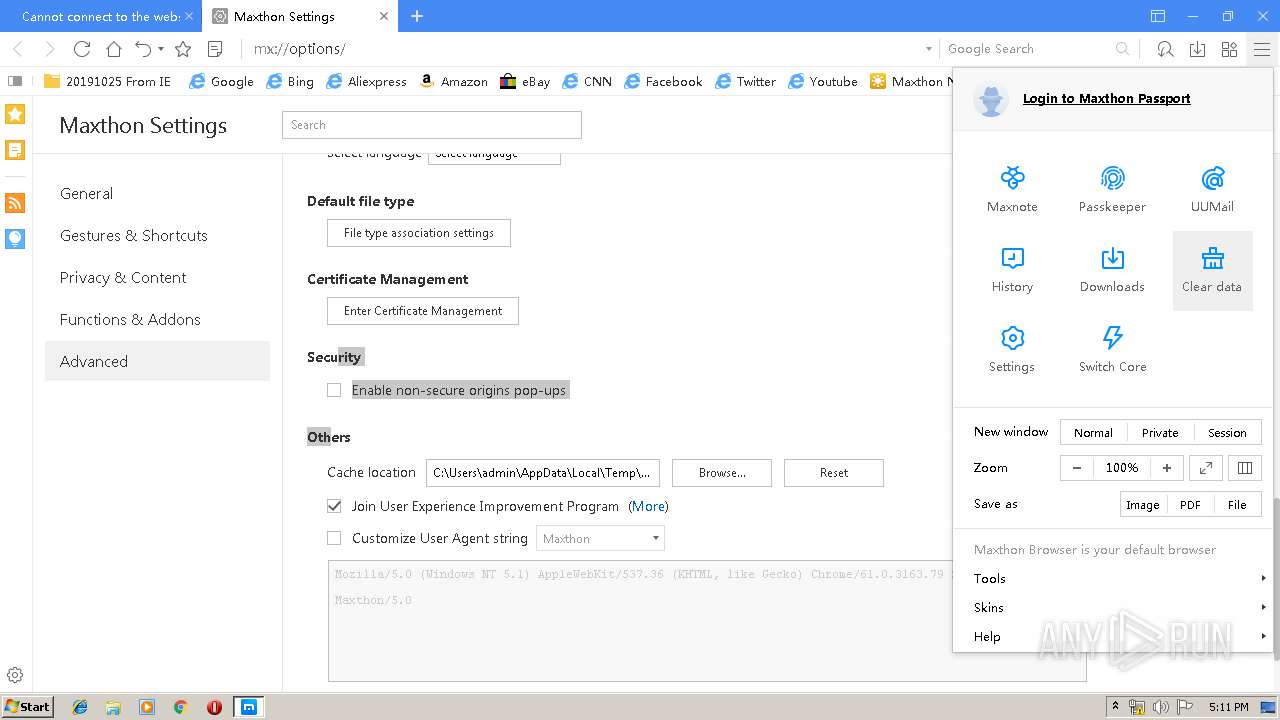Click the Browse... cache location button
This screenshot has height=720, width=1280.
pos(722,473)
